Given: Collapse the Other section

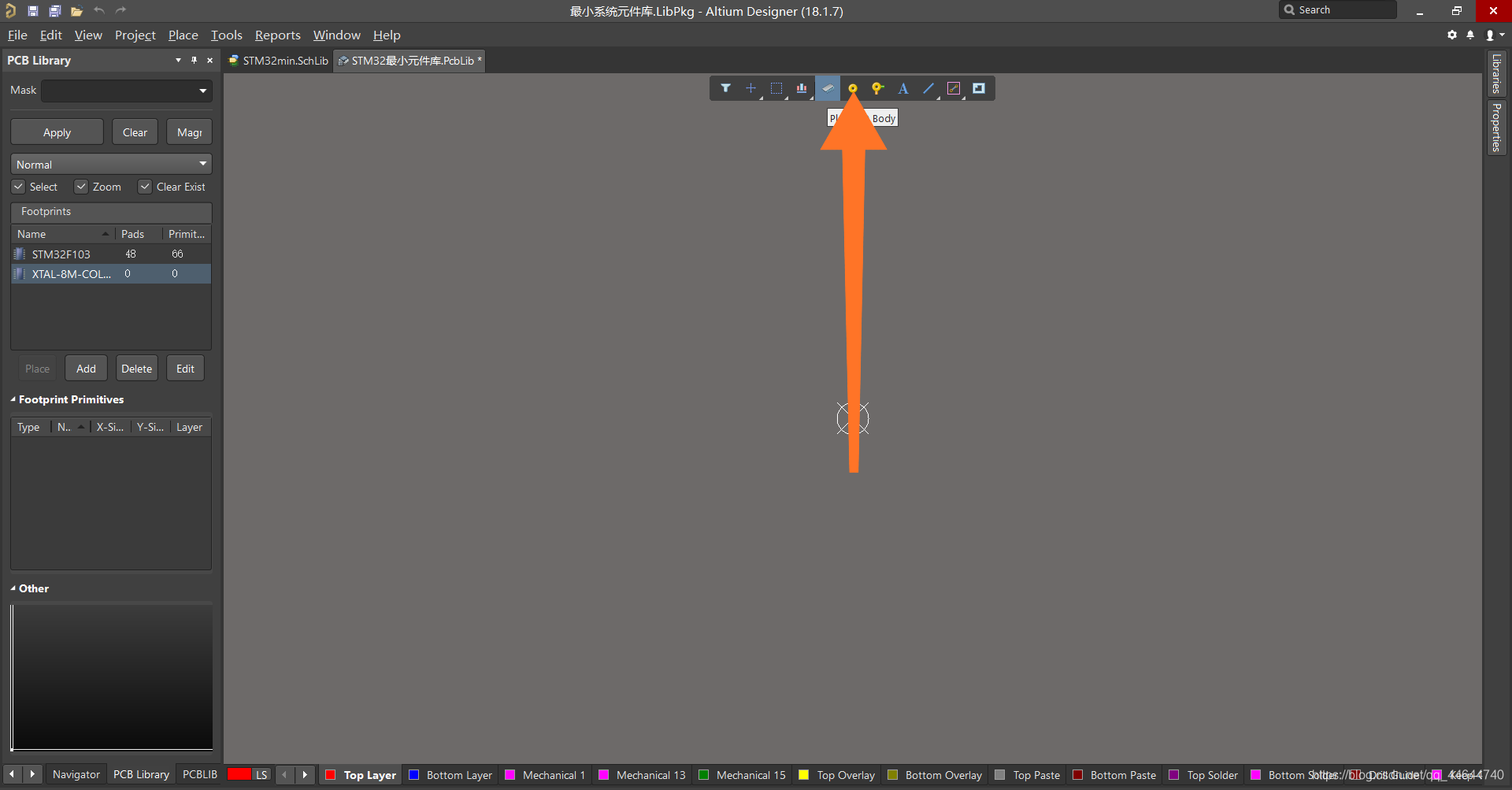Looking at the screenshot, I should tap(13, 588).
